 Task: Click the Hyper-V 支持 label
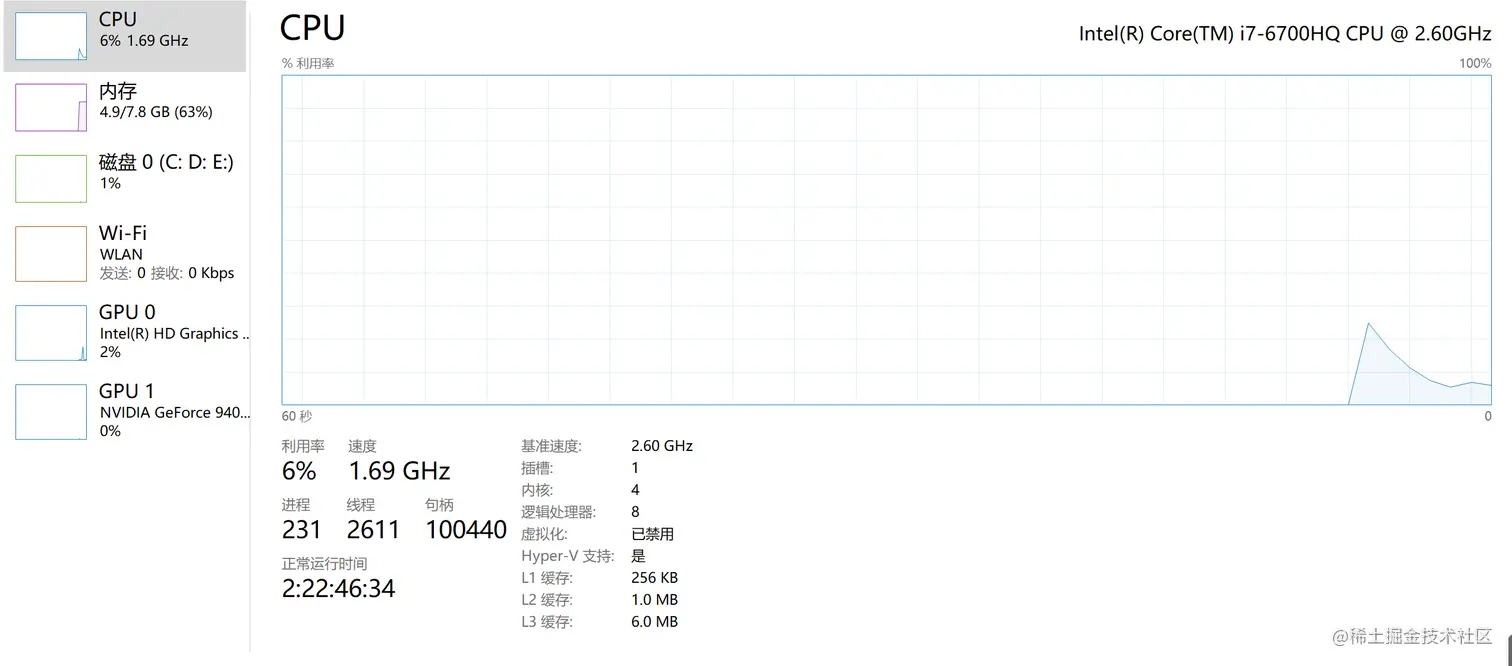pos(567,556)
